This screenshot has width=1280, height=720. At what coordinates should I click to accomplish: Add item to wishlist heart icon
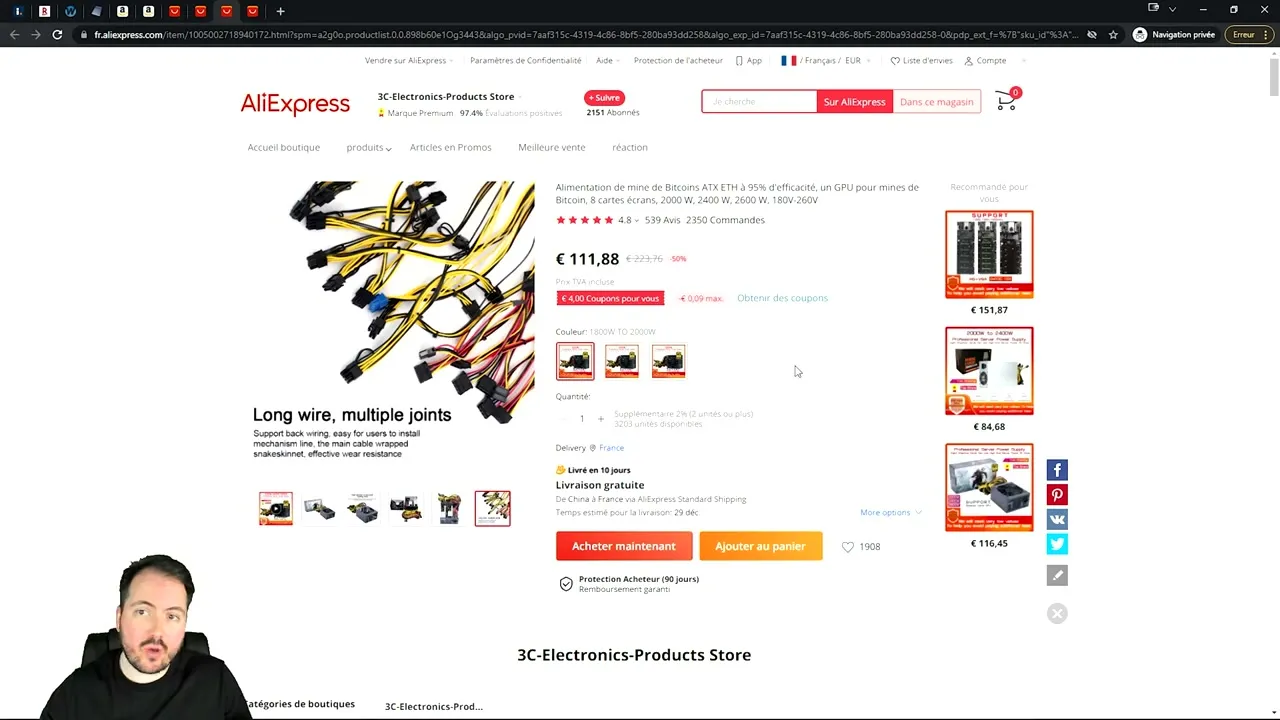[x=848, y=547]
